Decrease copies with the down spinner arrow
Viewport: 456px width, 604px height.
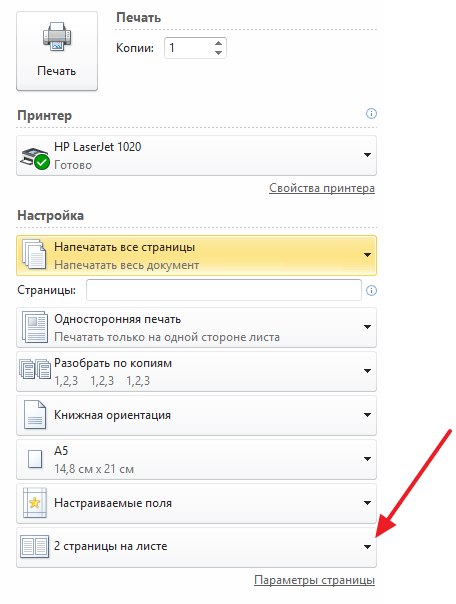click(218, 53)
